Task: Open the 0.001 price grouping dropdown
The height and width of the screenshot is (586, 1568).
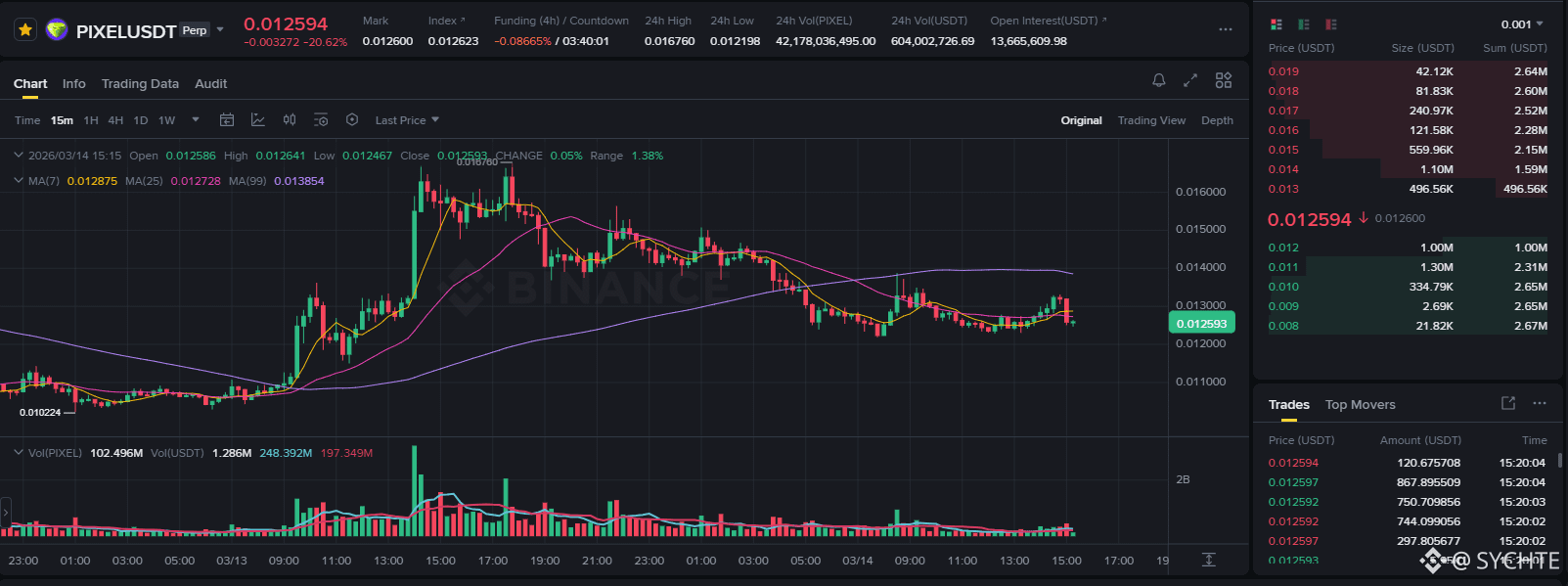Action: pyautogui.click(x=1522, y=24)
